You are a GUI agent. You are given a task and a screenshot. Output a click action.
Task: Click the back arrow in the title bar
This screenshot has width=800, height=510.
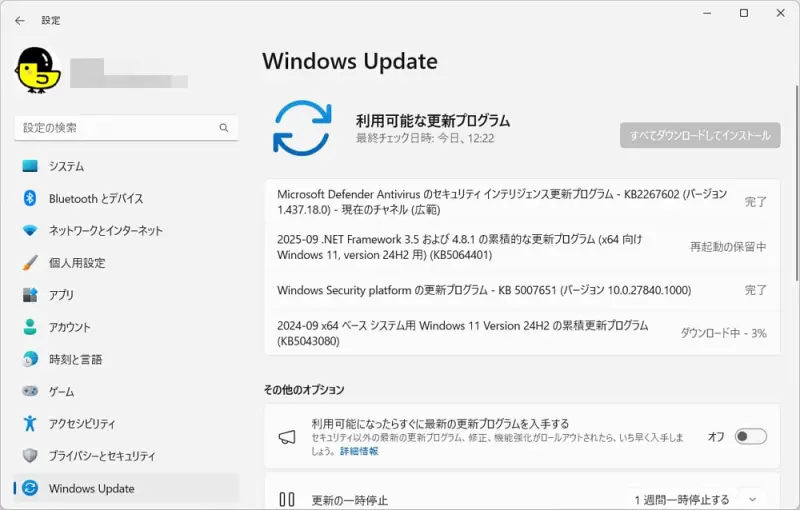(20, 20)
